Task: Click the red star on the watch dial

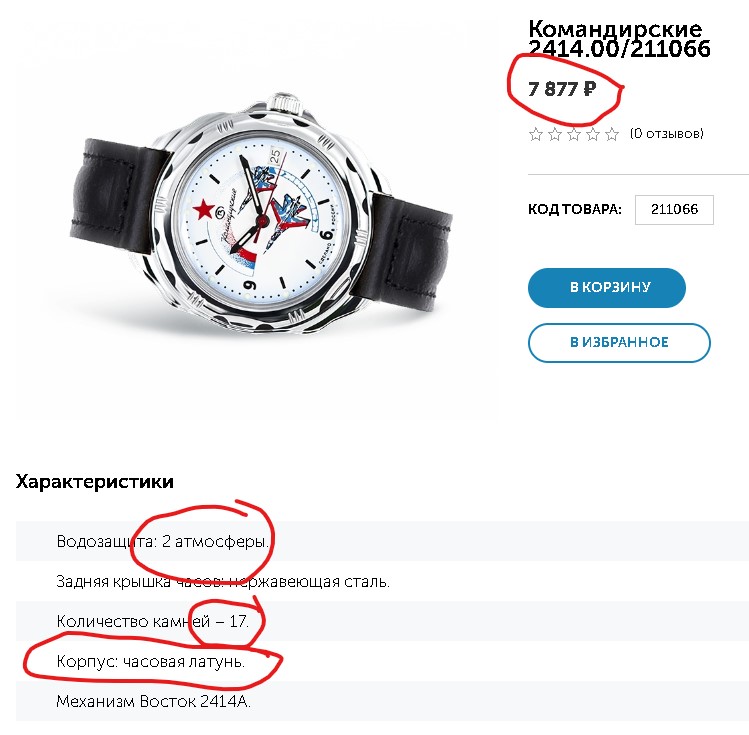Action: tap(203, 210)
